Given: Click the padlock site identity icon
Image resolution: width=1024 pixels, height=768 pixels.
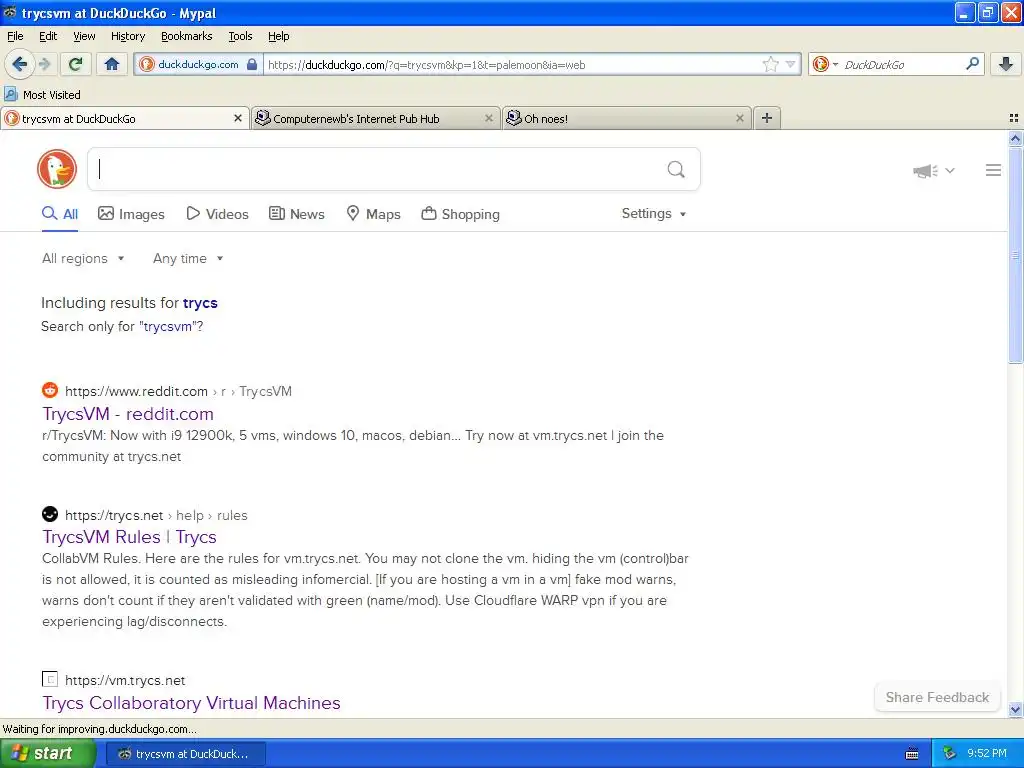Looking at the screenshot, I should pos(252,64).
